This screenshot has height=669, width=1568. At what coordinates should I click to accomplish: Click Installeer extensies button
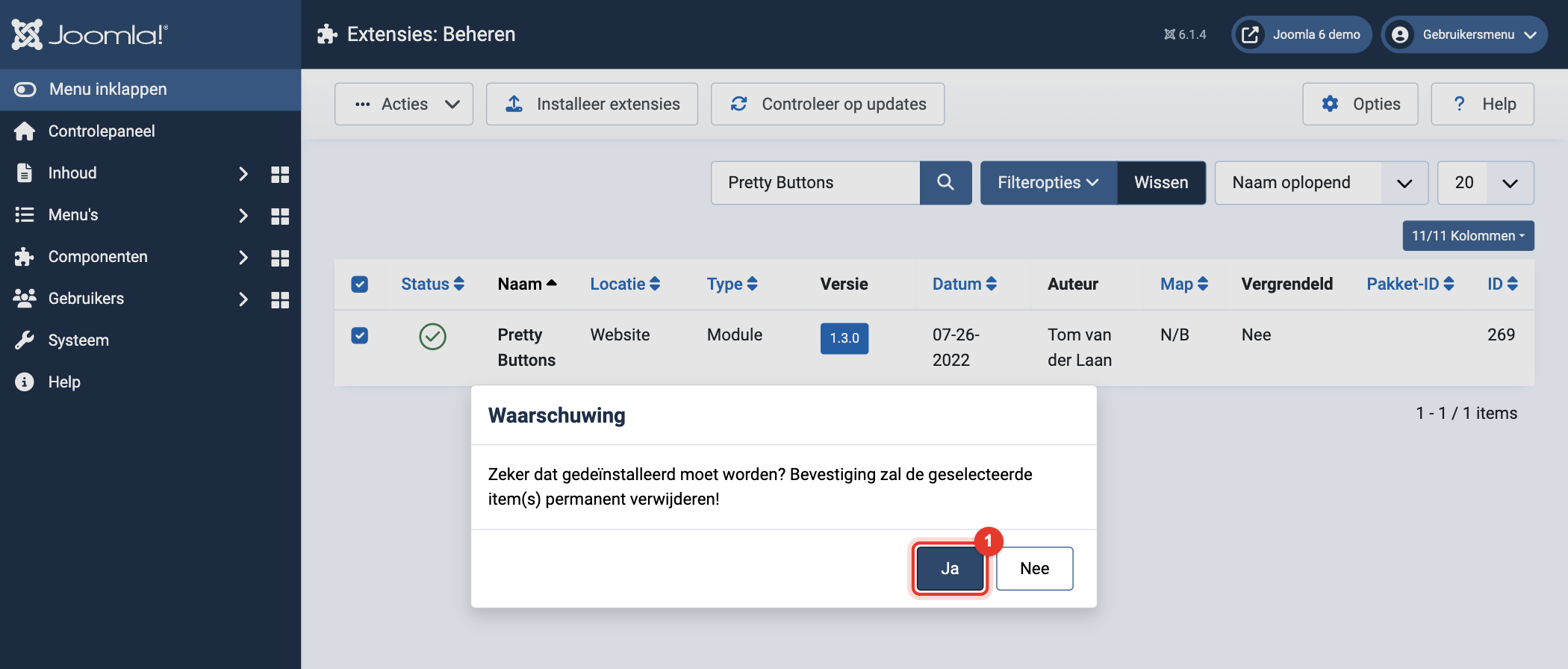coord(592,104)
